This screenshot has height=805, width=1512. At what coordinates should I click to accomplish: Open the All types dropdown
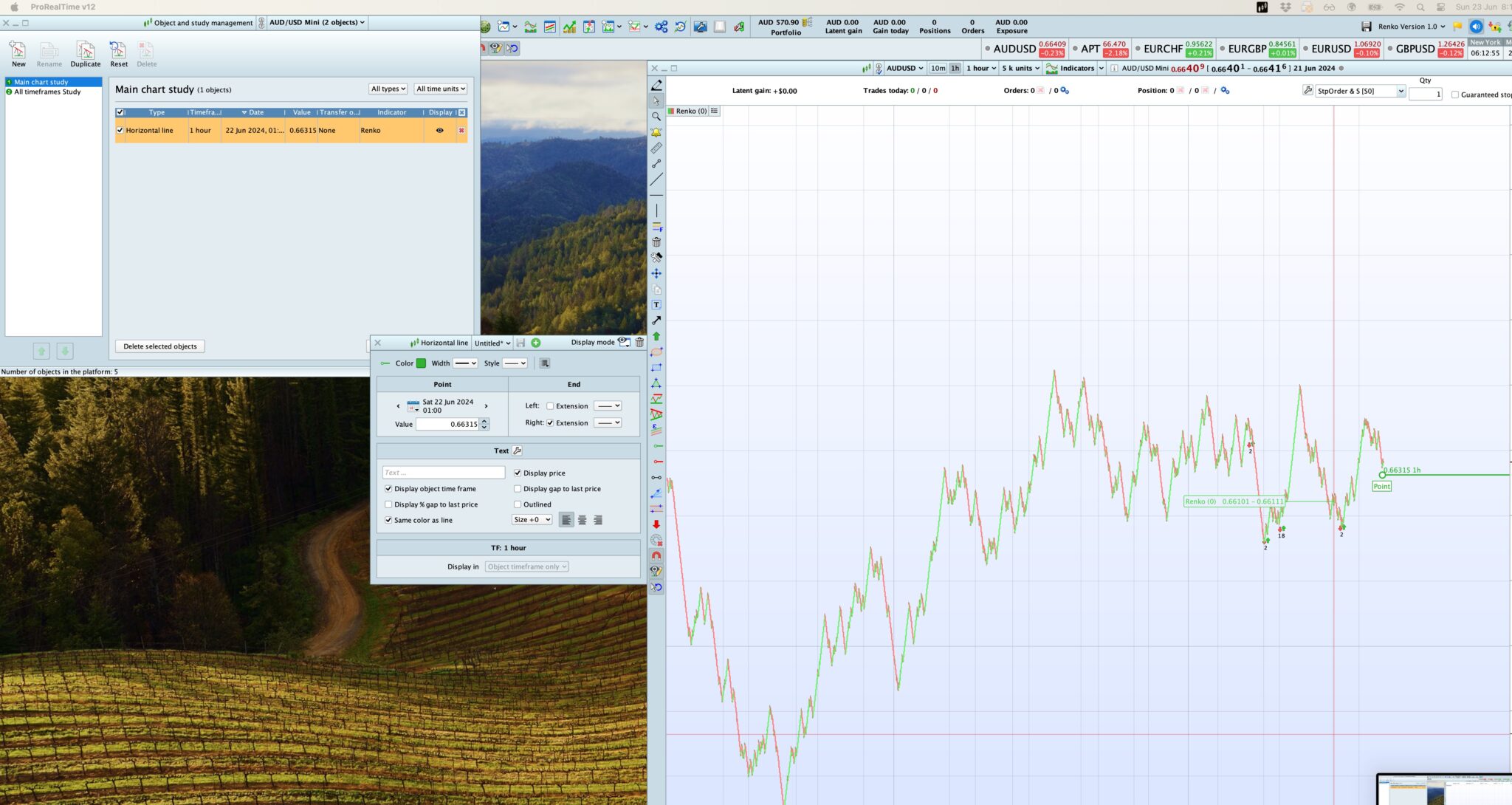point(388,89)
